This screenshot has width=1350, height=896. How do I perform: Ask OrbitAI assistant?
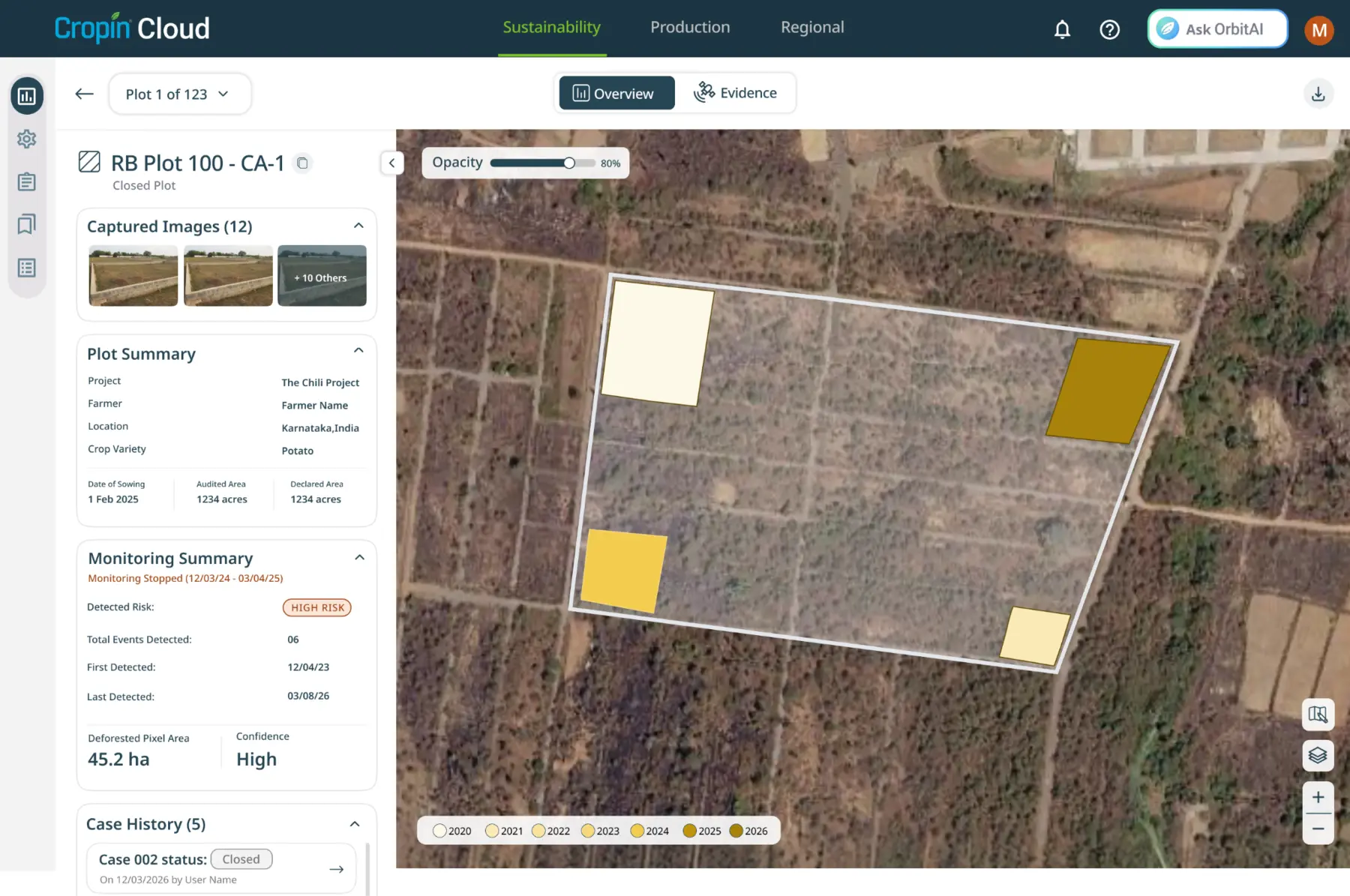(x=1216, y=29)
